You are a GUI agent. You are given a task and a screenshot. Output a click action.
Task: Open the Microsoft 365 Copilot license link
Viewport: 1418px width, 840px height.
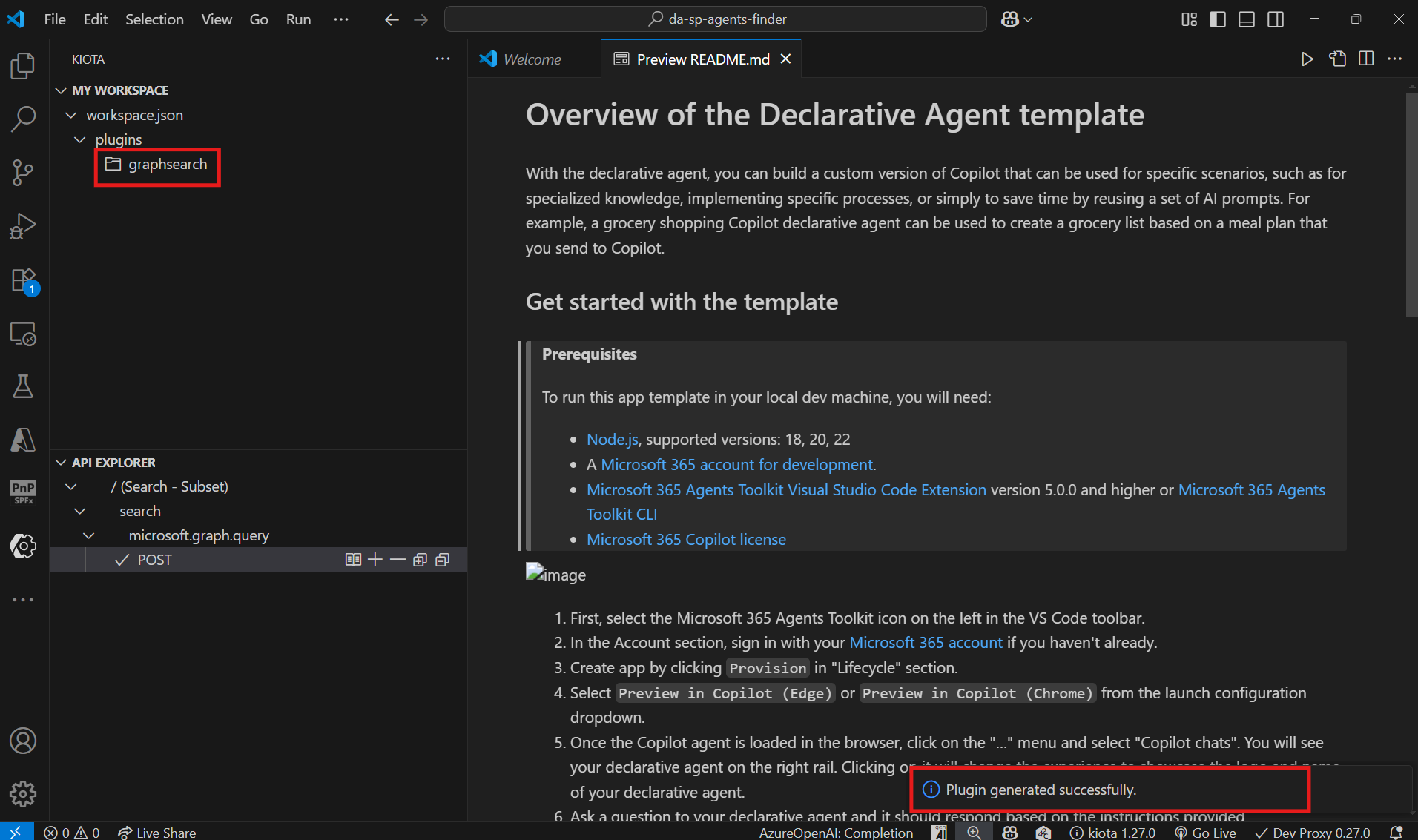(x=686, y=539)
